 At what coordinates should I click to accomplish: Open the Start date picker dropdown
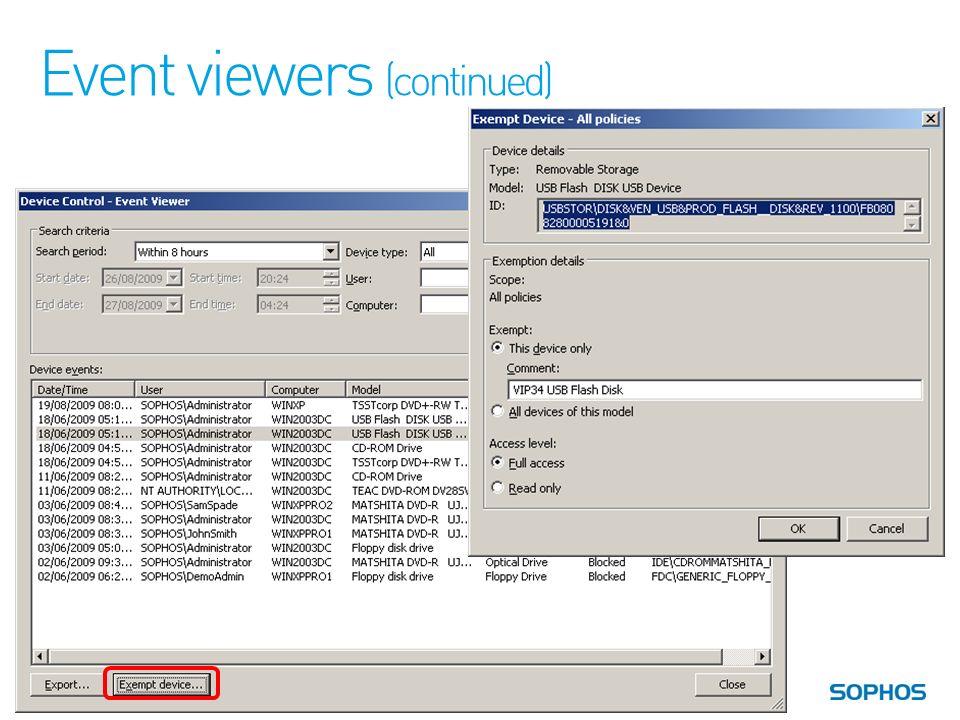(174, 278)
